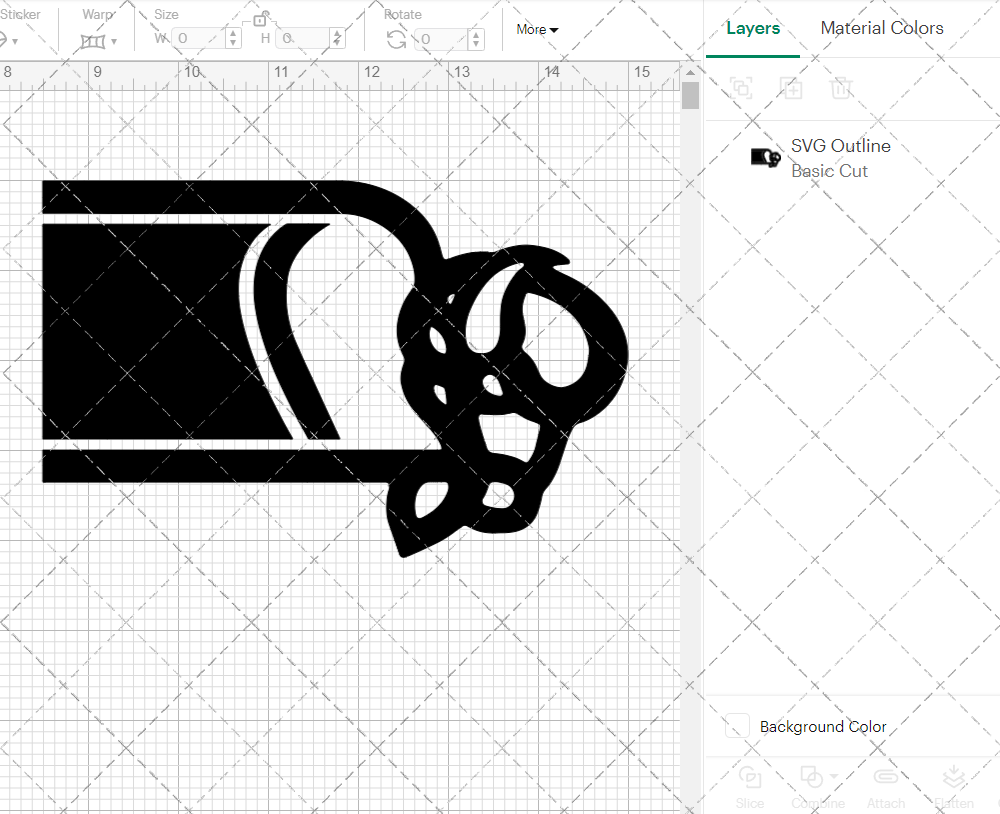Screen dimensions: 1000x814
Task: Switch to the Material Colors tab
Action: pyautogui.click(x=881, y=28)
